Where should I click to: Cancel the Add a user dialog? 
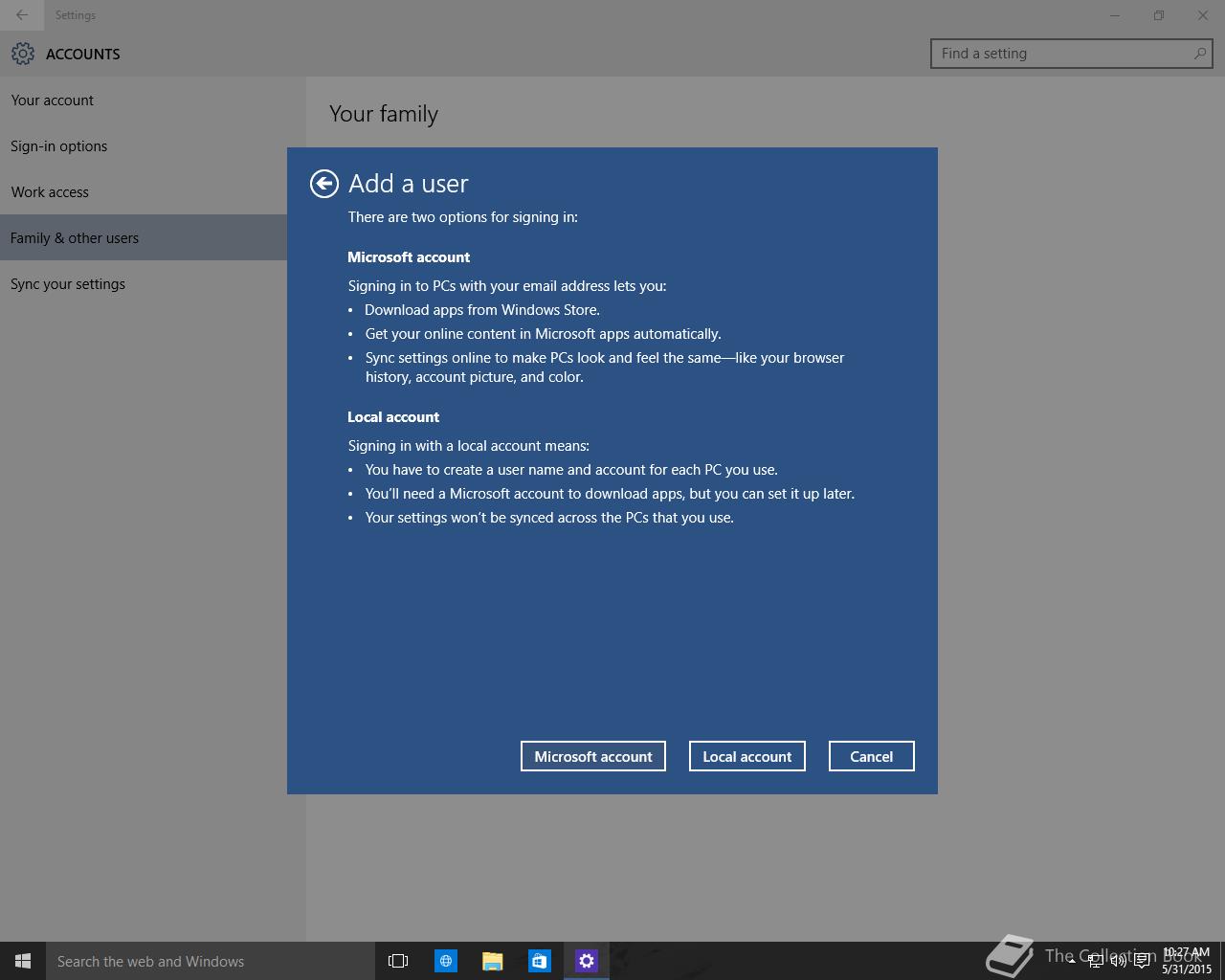[x=872, y=756]
